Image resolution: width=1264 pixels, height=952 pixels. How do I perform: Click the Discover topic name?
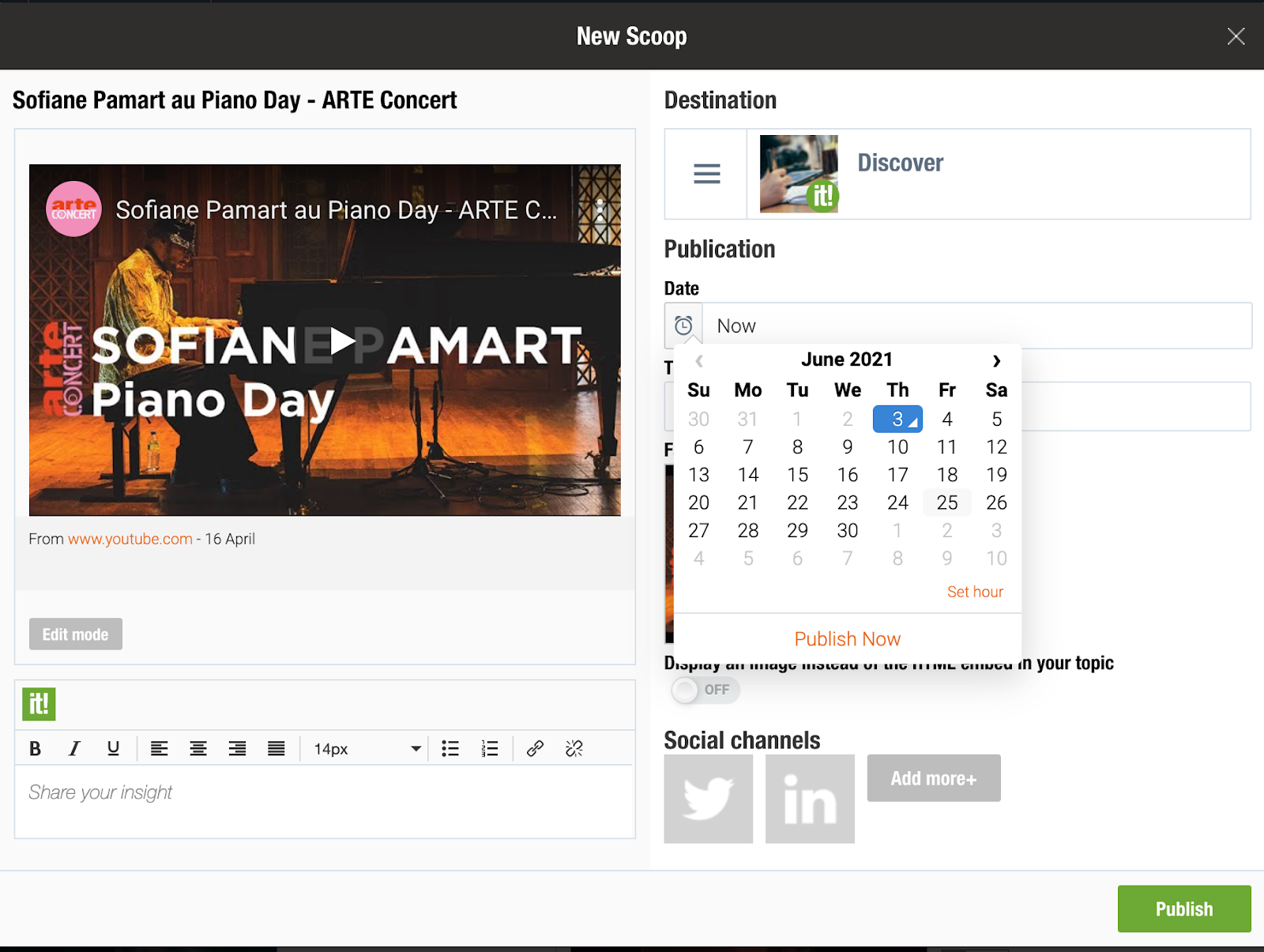coord(901,163)
